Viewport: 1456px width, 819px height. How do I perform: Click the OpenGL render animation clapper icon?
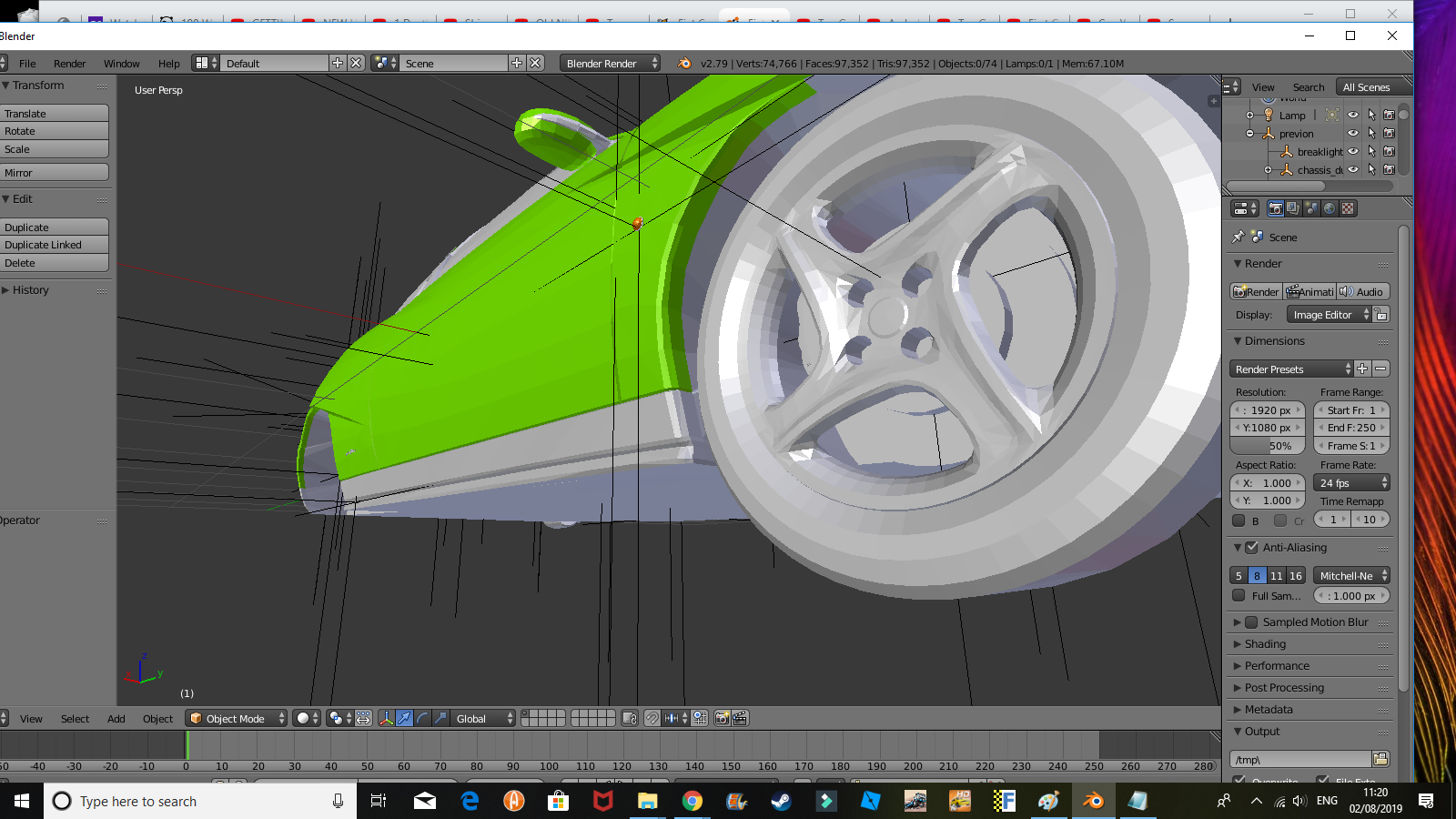(740, 718)
